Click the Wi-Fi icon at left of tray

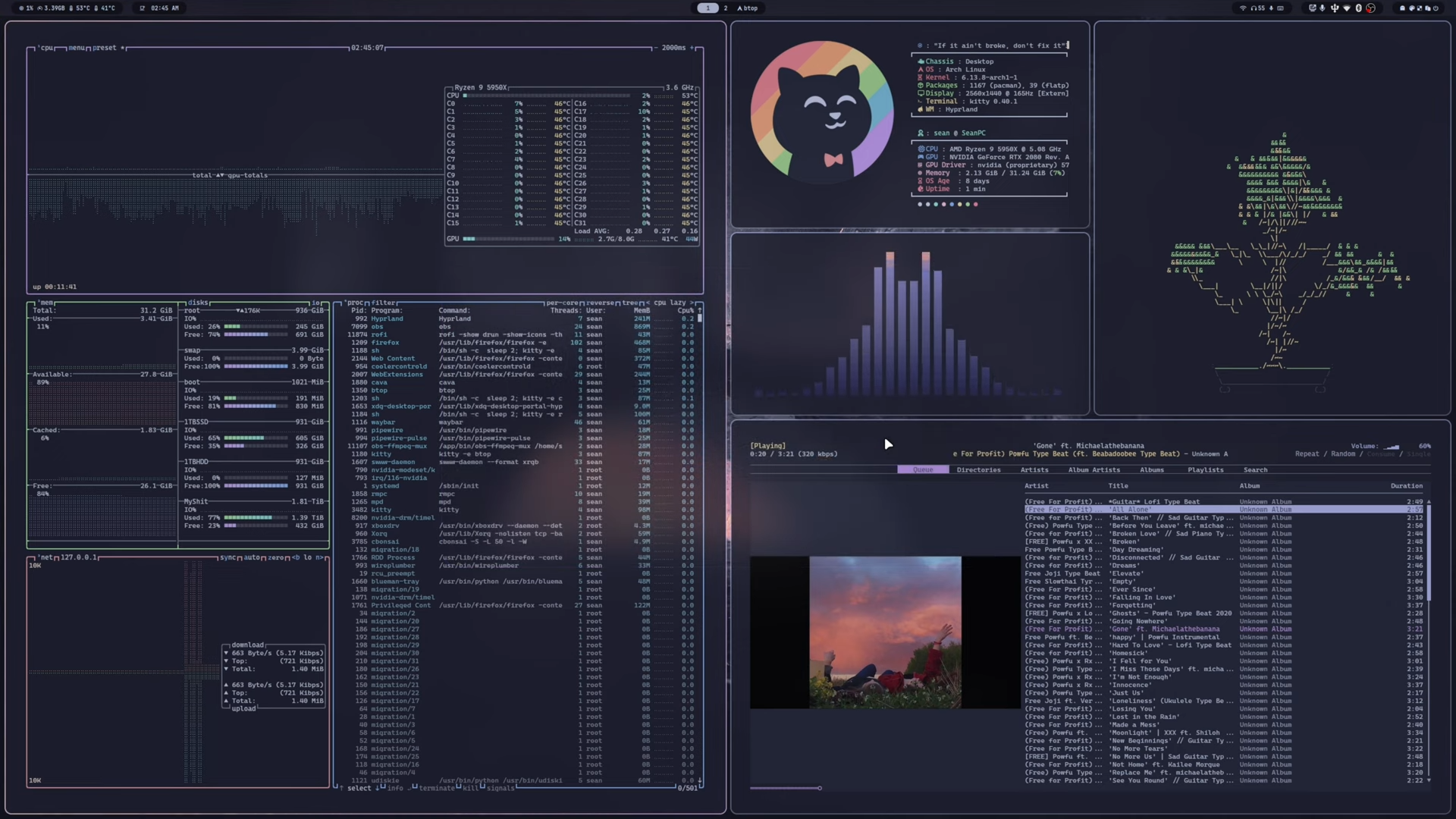click(x=1243, y=8)
